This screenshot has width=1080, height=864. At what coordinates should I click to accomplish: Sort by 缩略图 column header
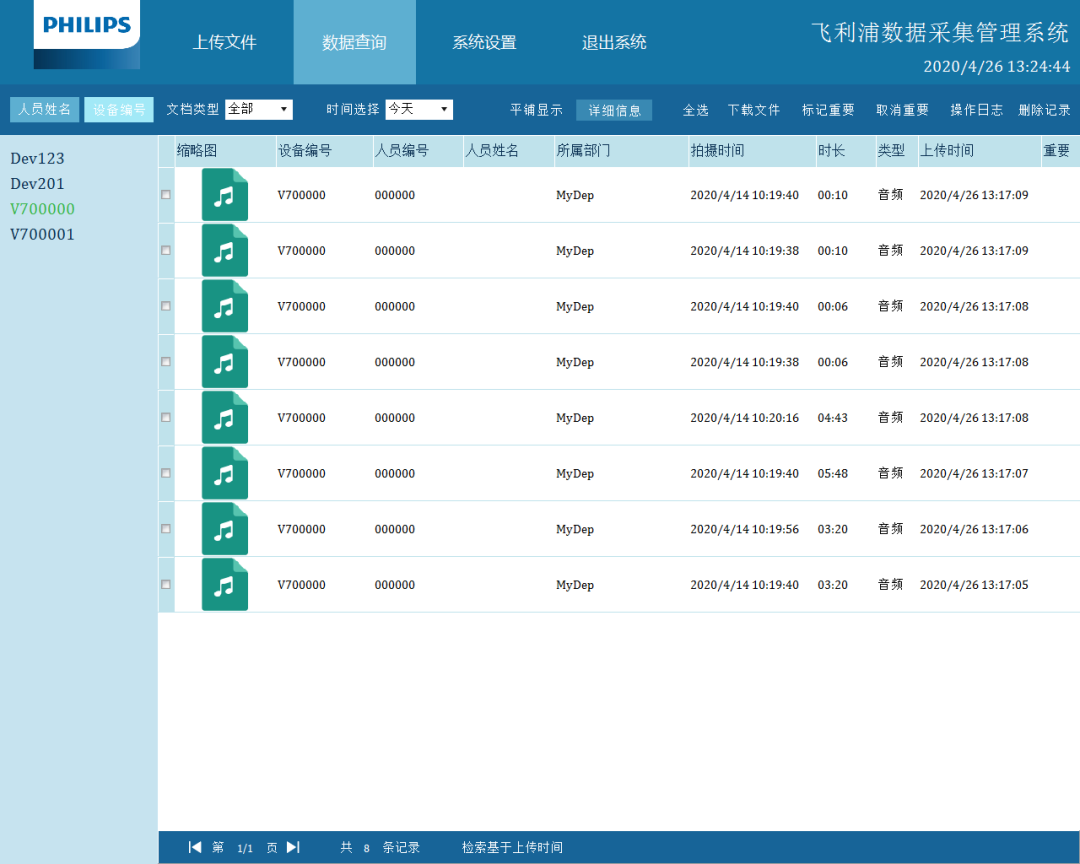225,151
